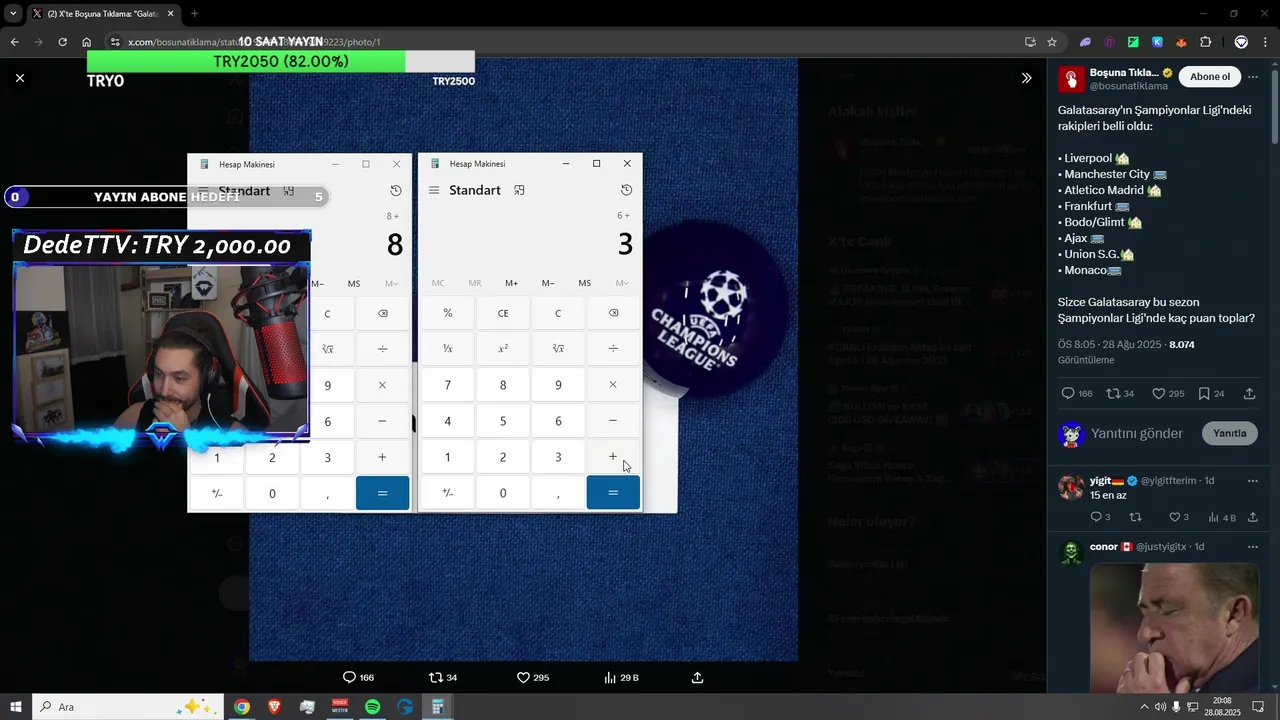Image resolution: width=1280 pixels, height=720 pixels.
Task: Open a new browser tab
Action: 194,14
